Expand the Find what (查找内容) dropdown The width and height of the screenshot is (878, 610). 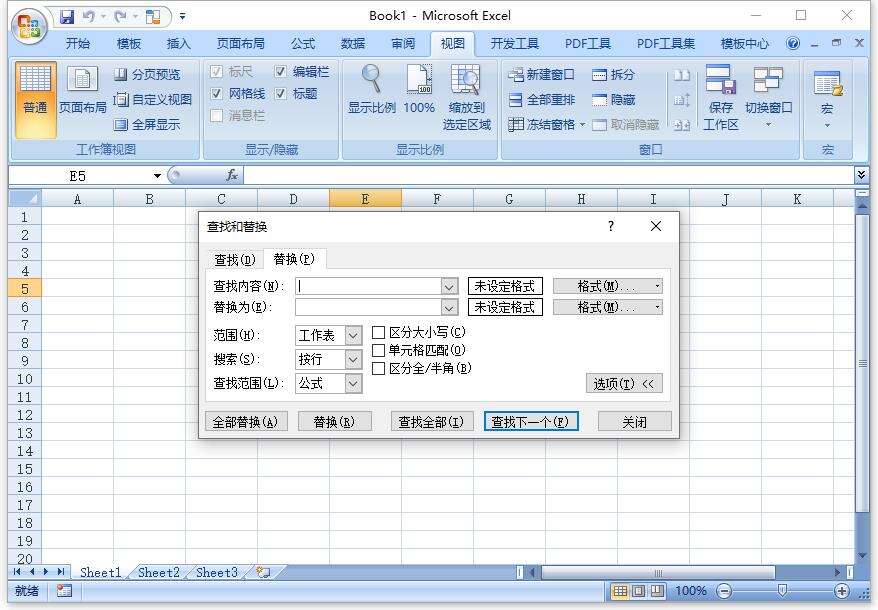pos(449,287)
